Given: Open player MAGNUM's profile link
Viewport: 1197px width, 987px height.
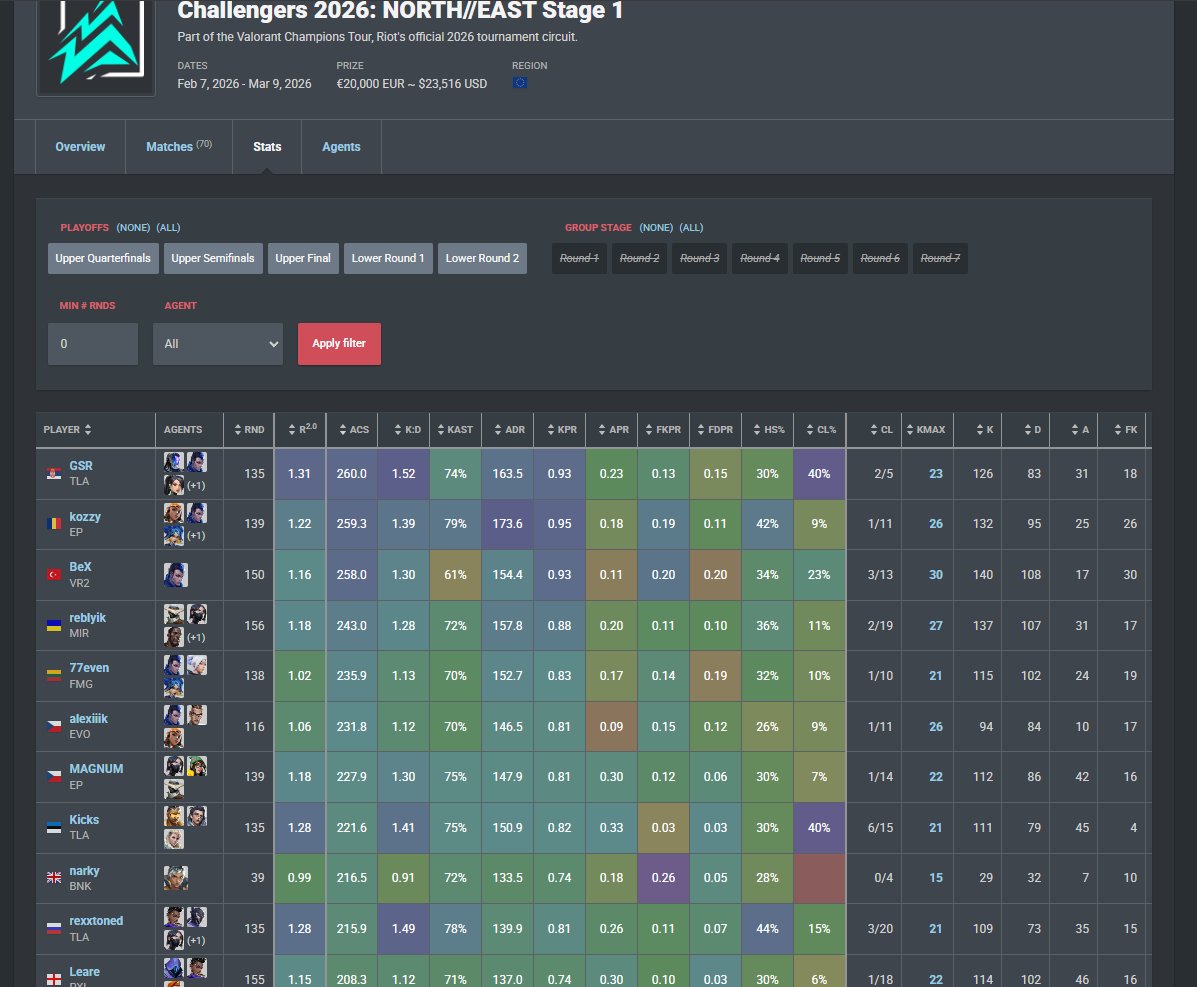Looking at the screenshot, I should (x=96, y=769).
